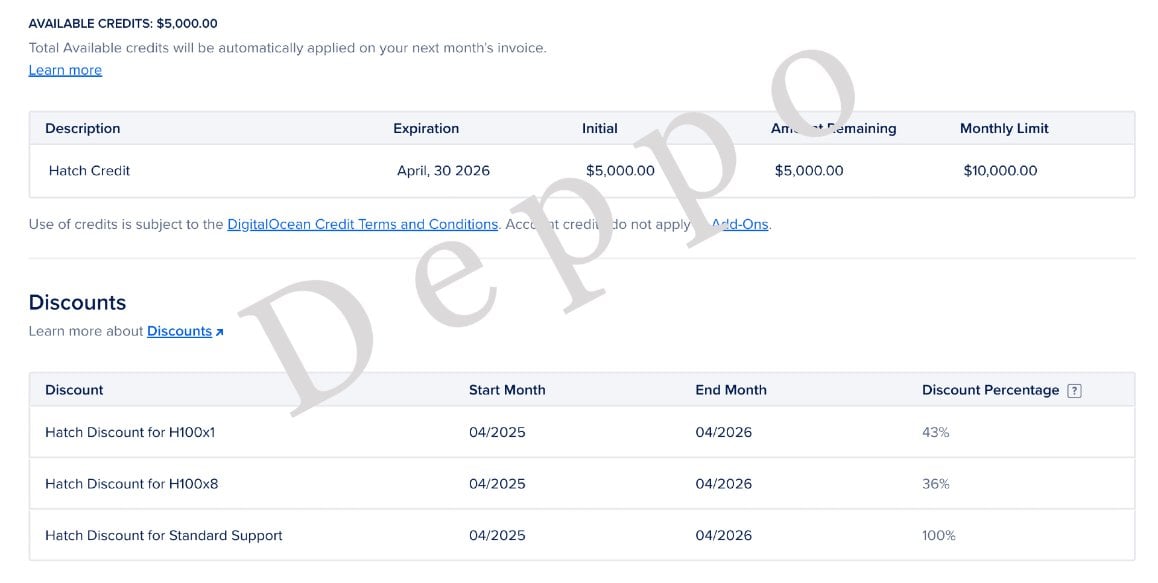Click the April, 30 2026 expiration value

[x=443, y=171]
